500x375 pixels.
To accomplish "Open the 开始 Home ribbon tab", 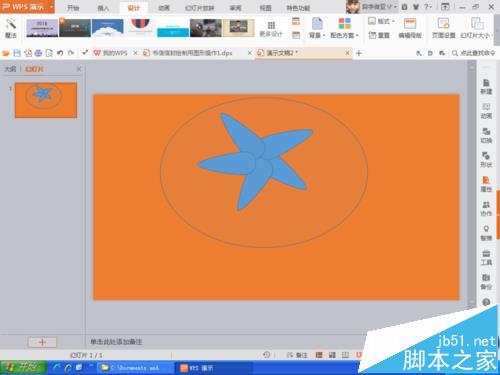I will point(73,7).
